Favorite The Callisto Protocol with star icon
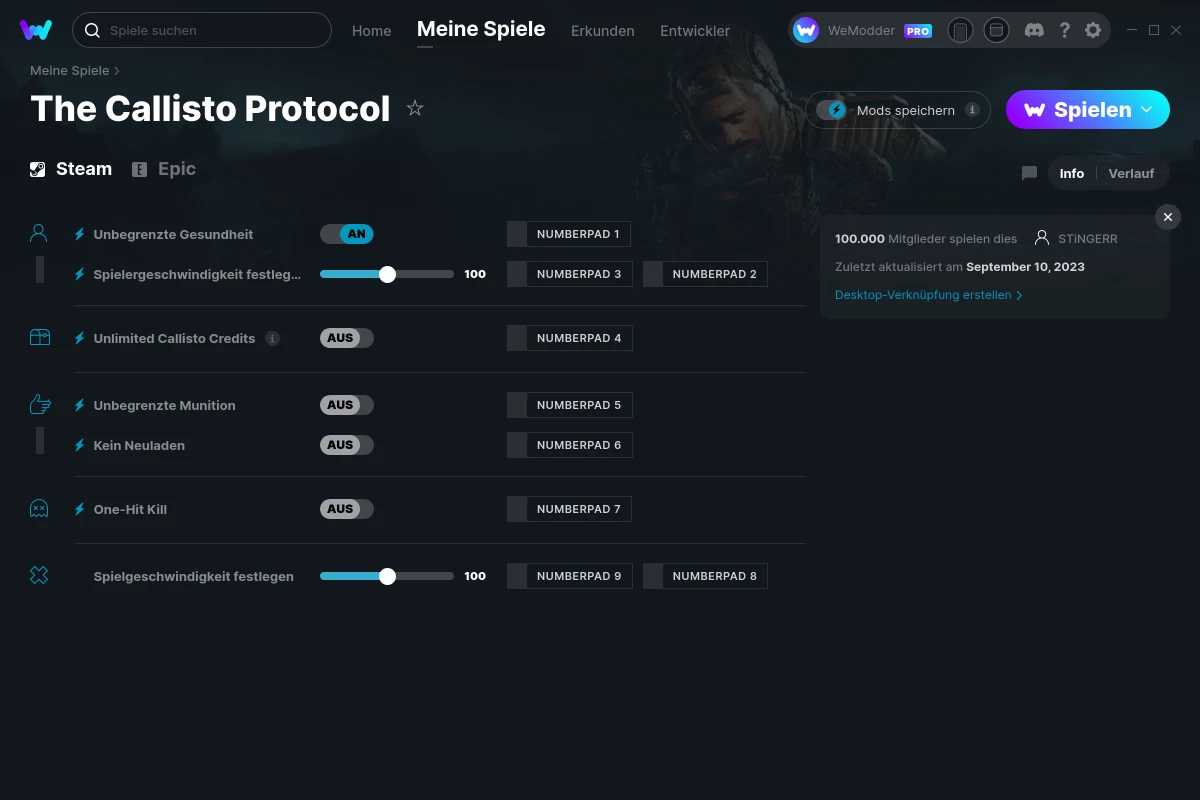The image size is (1200, 800). click(415, 108)
